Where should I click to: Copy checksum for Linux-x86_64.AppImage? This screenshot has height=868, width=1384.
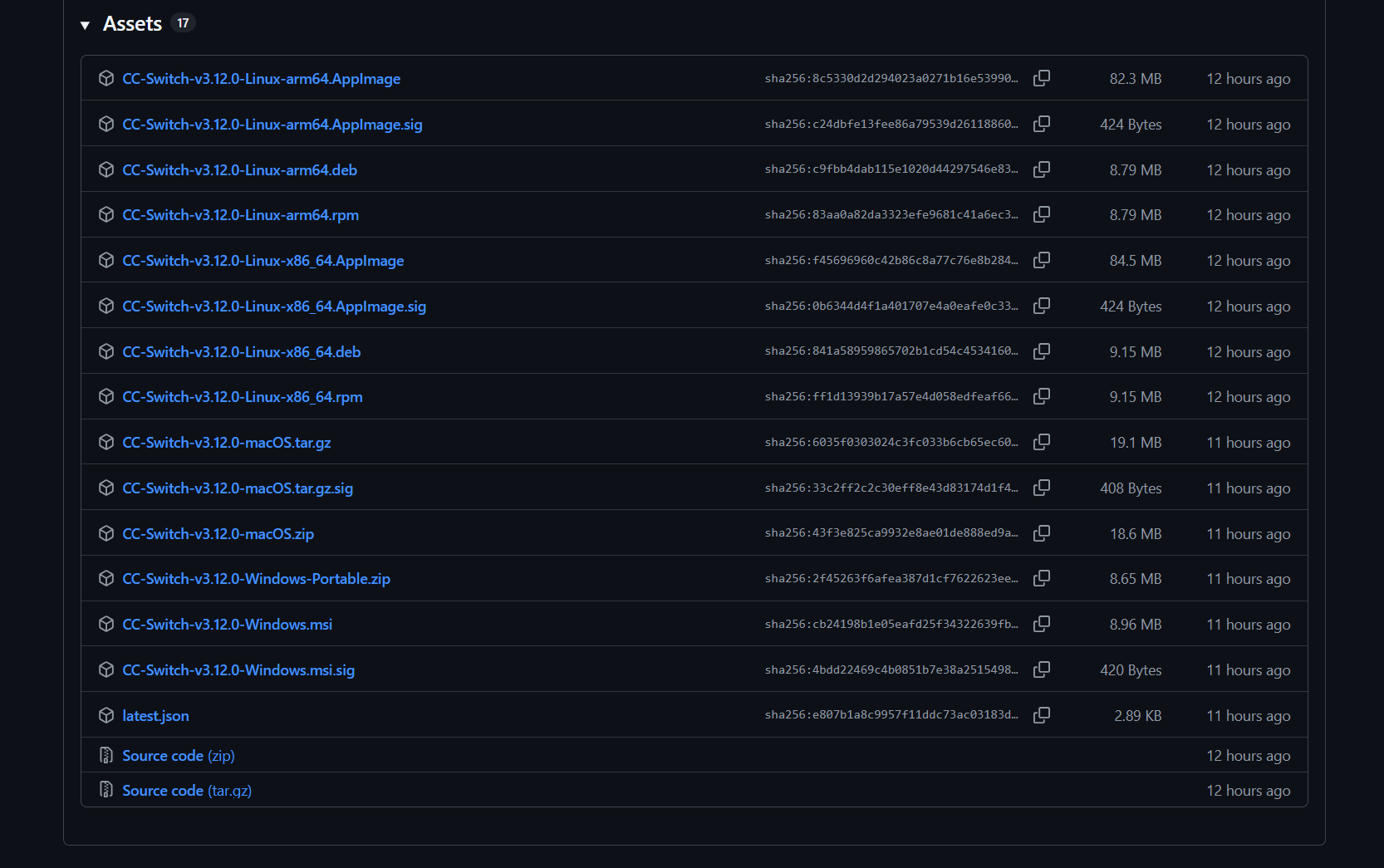click(1041, 260)
